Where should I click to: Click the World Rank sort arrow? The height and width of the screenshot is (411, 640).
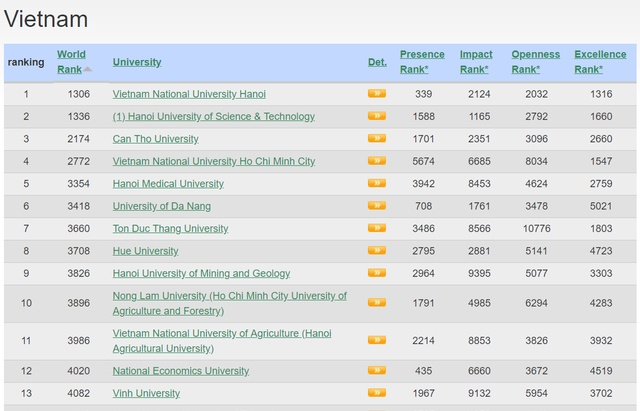87,70
